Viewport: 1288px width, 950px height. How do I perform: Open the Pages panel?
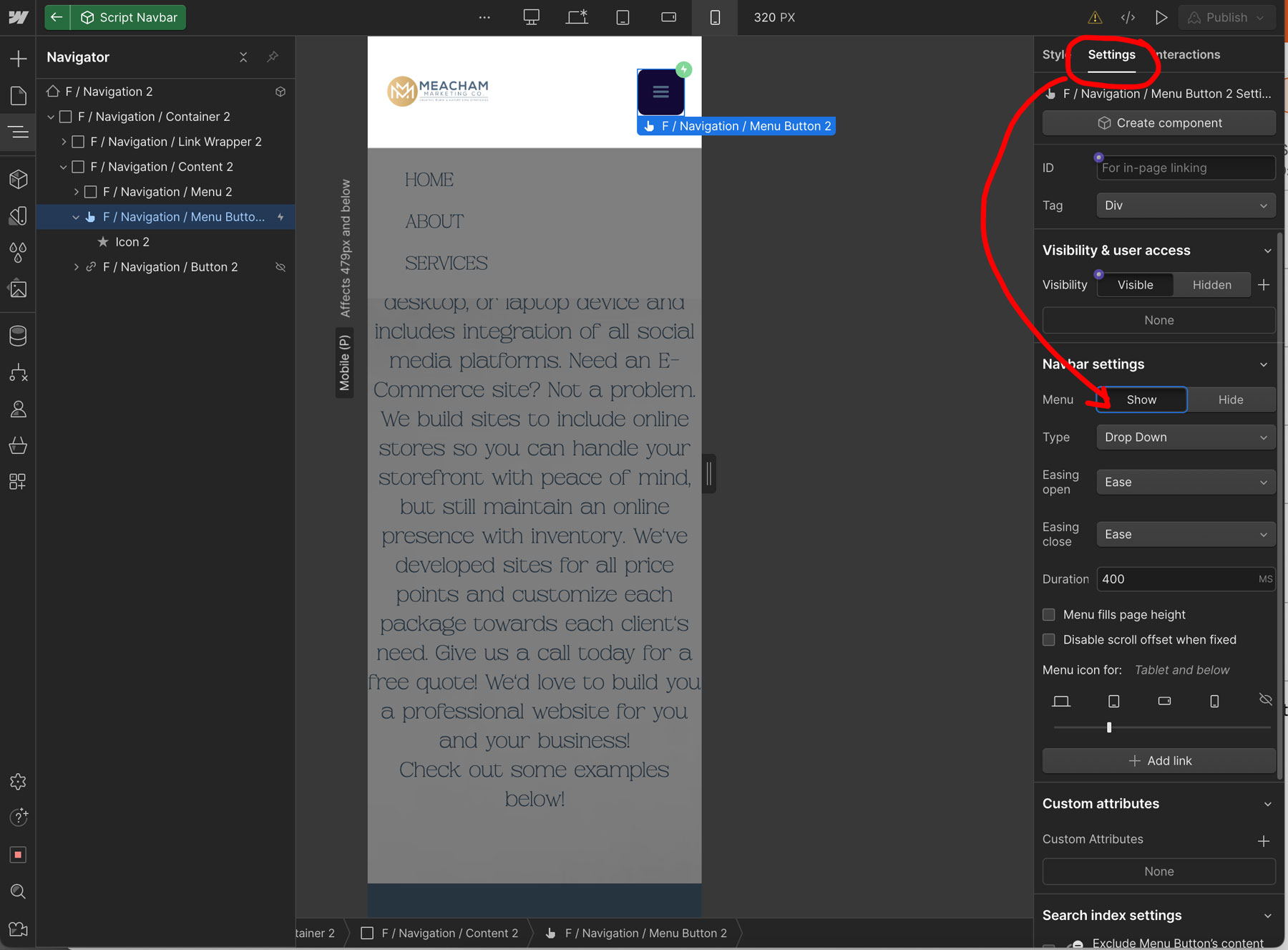17,95
